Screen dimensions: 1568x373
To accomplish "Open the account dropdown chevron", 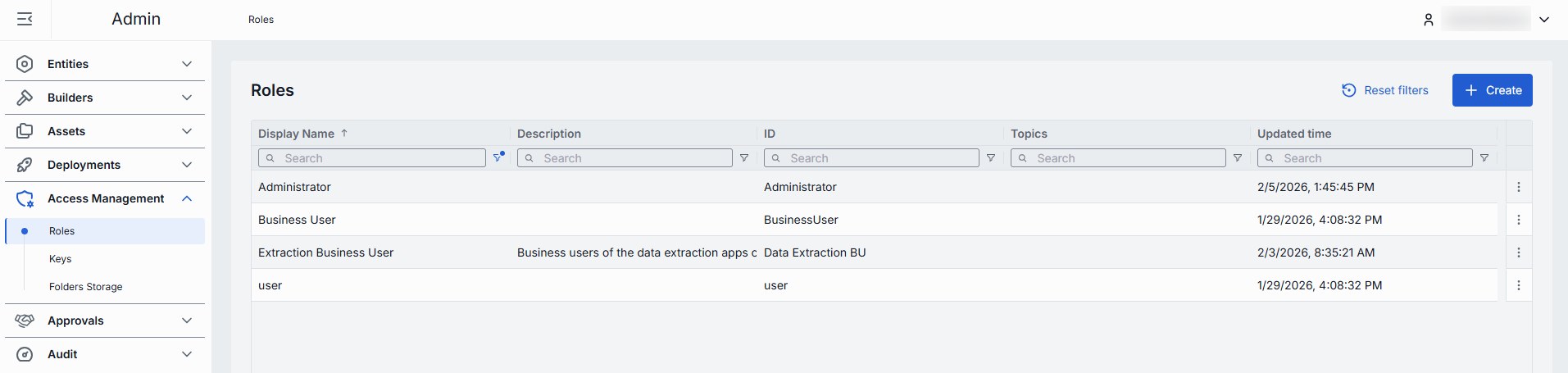I will (x=1544, y=20).
